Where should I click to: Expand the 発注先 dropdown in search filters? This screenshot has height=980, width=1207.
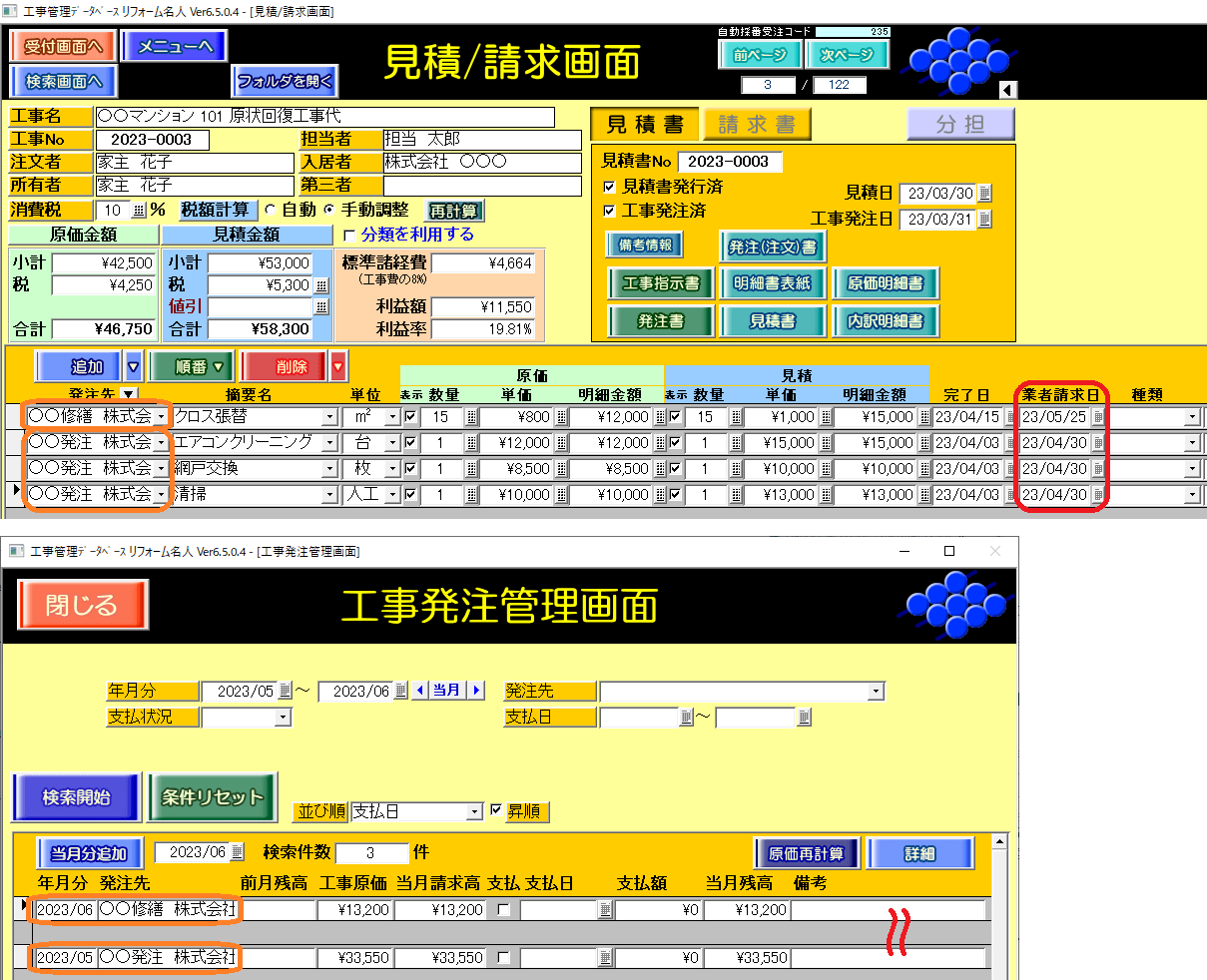tap(876, 692)
